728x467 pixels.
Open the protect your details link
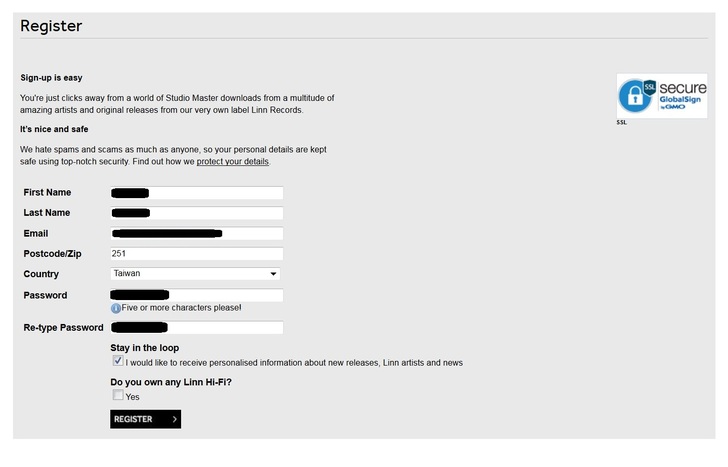[232, 161]
